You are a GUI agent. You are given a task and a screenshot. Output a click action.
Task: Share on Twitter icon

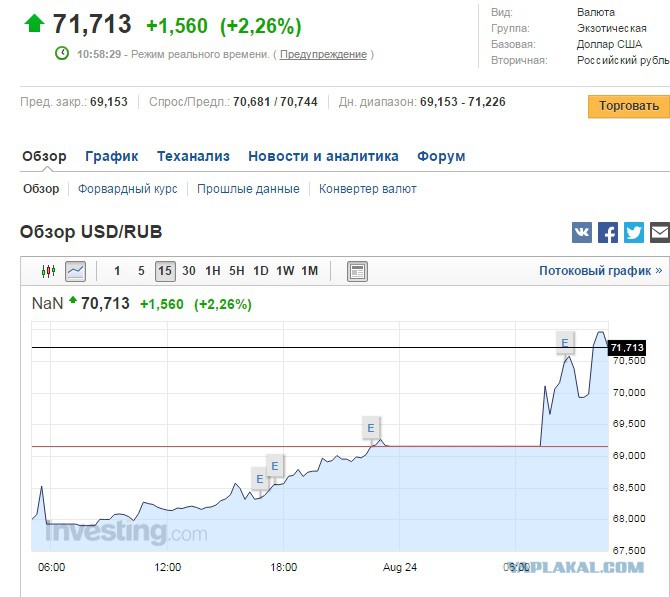(x=634, y=232)
